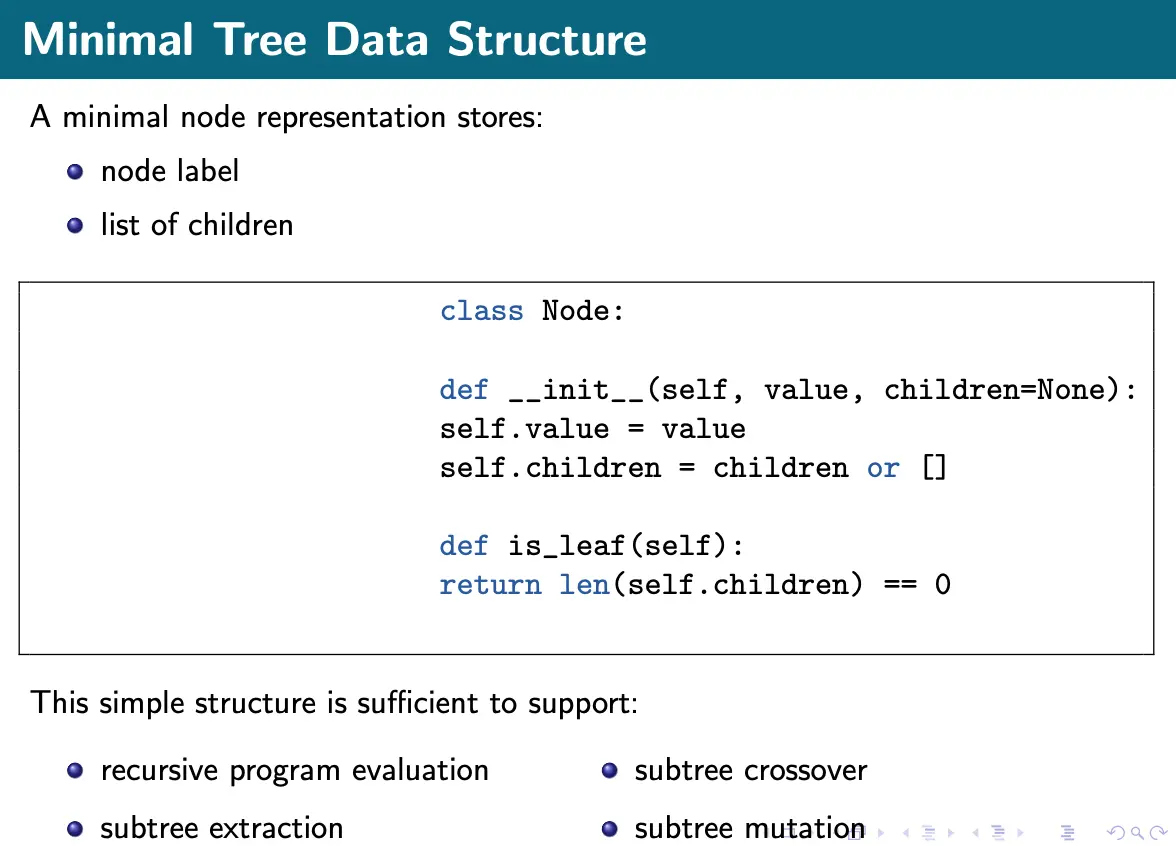1176x846 pixels.
Task: Click the "return len(self.children) == 0" line
Action: (695, 584)
